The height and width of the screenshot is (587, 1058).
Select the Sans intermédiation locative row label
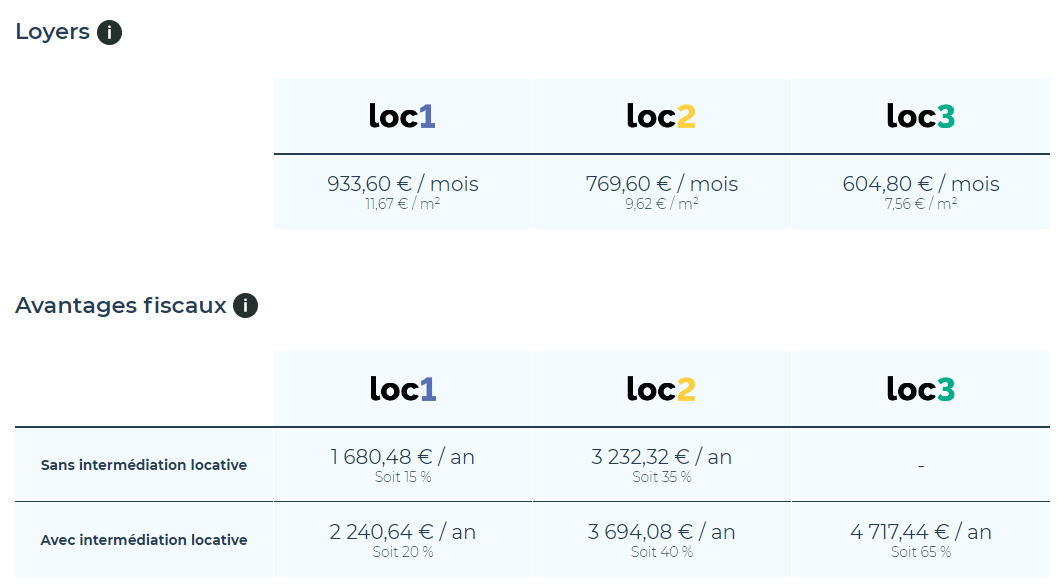(x=144, y=465)
